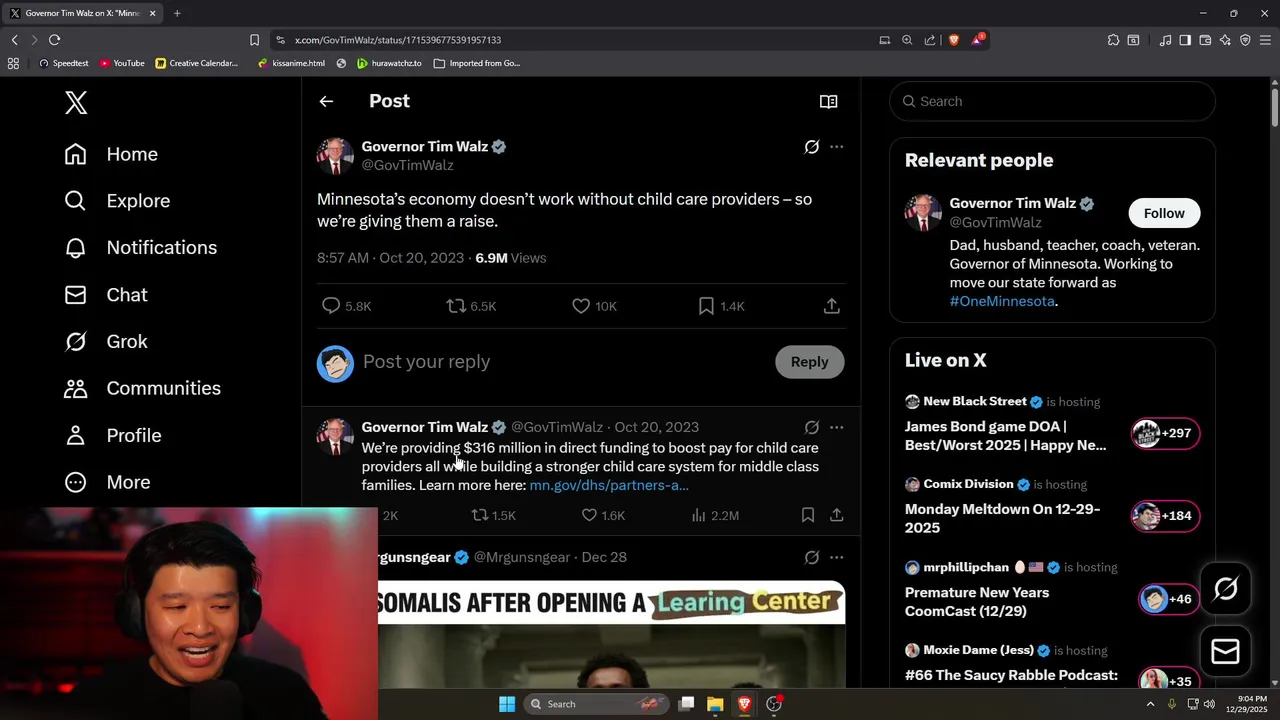1280x720 pixels.
Task: Open three-dot menu on Mrgunsngear post
Action: pos(836,558)
